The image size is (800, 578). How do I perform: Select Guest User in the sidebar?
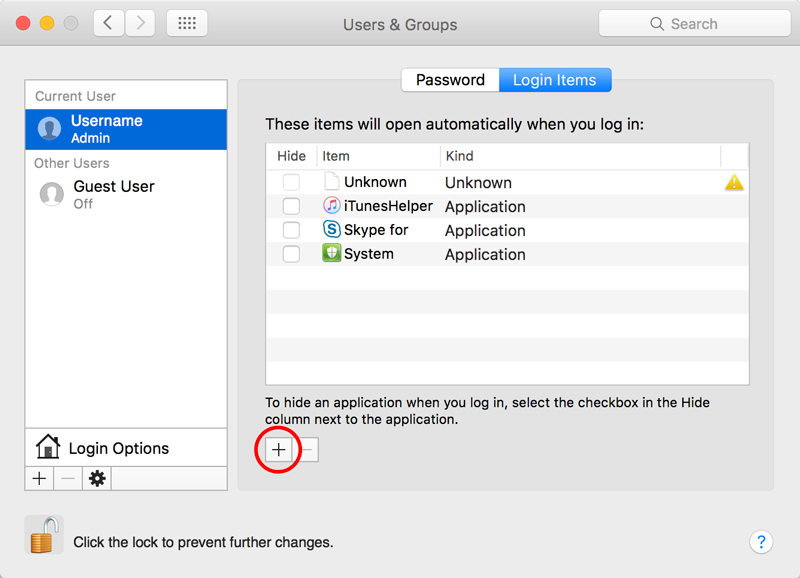113,194
